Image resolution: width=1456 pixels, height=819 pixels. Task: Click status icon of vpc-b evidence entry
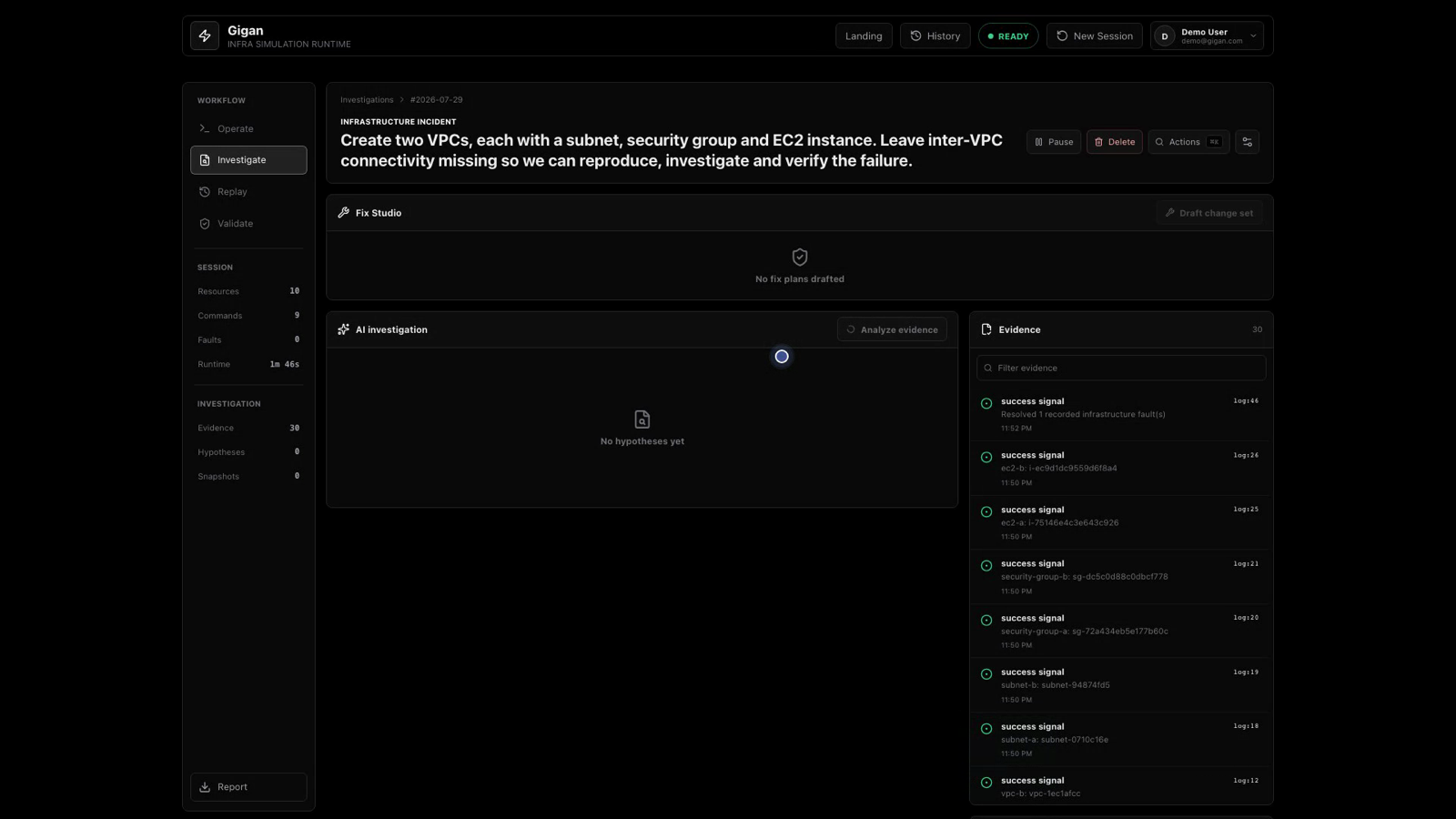pyautogui.click(x=986, y=783)
